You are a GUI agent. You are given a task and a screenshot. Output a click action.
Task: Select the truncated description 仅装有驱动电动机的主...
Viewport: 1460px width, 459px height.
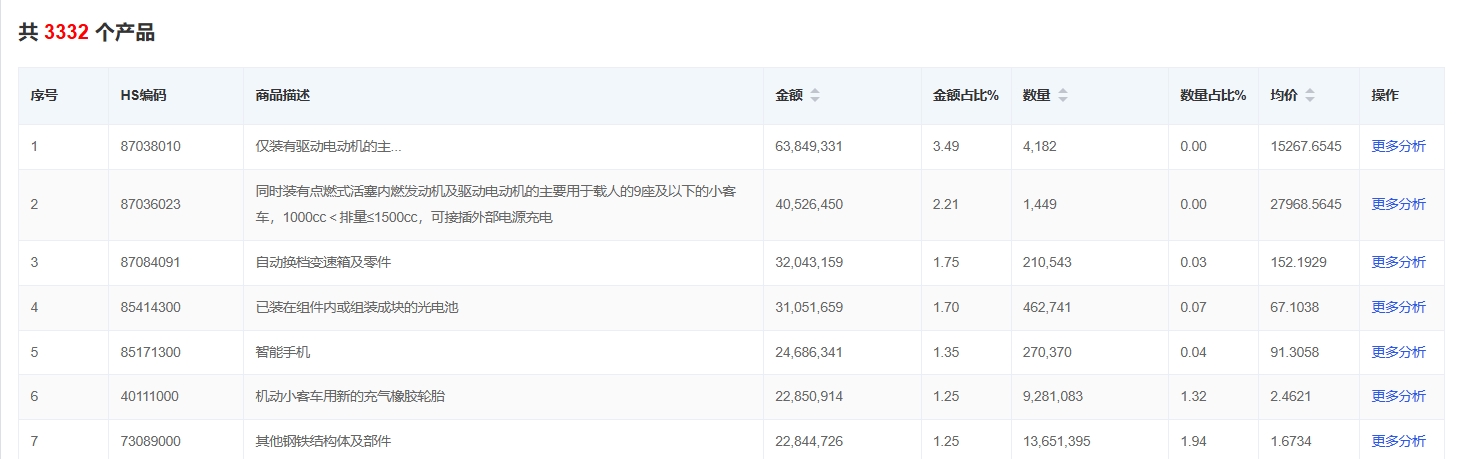click(x=328, y=146)
